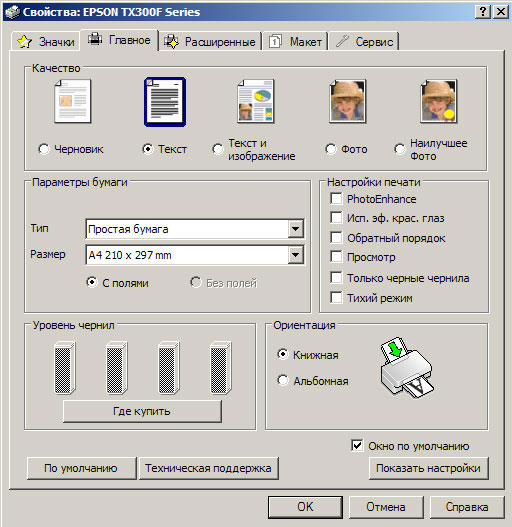Click the Best Photo quality picture icon
This screenshot has width=512, height=527.
439,101
